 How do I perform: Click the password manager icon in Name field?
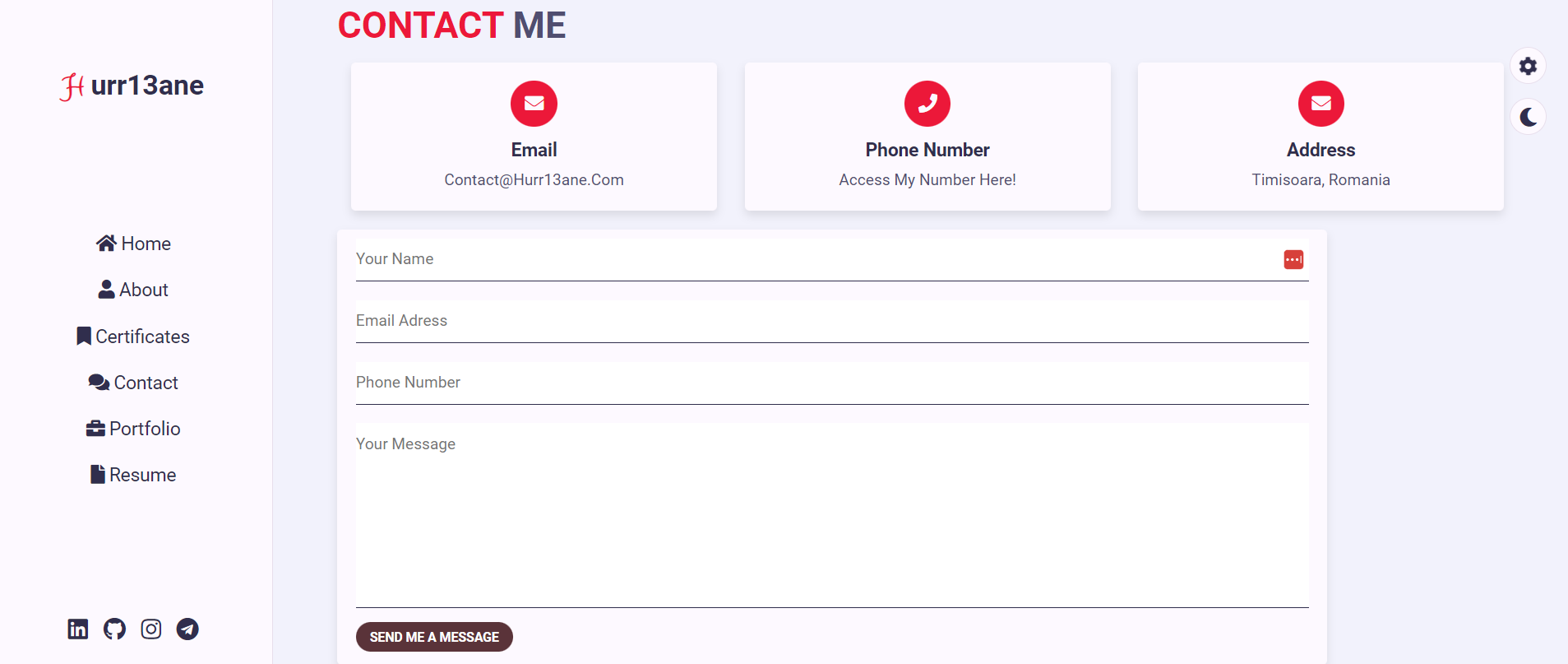[1293, 260]
